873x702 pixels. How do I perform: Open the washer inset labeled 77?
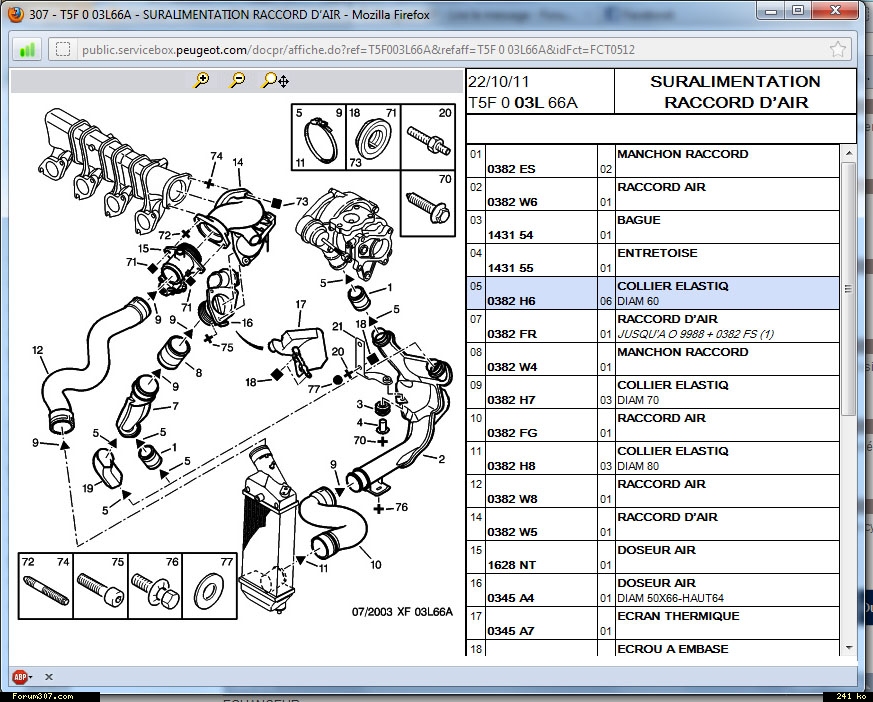209,586
